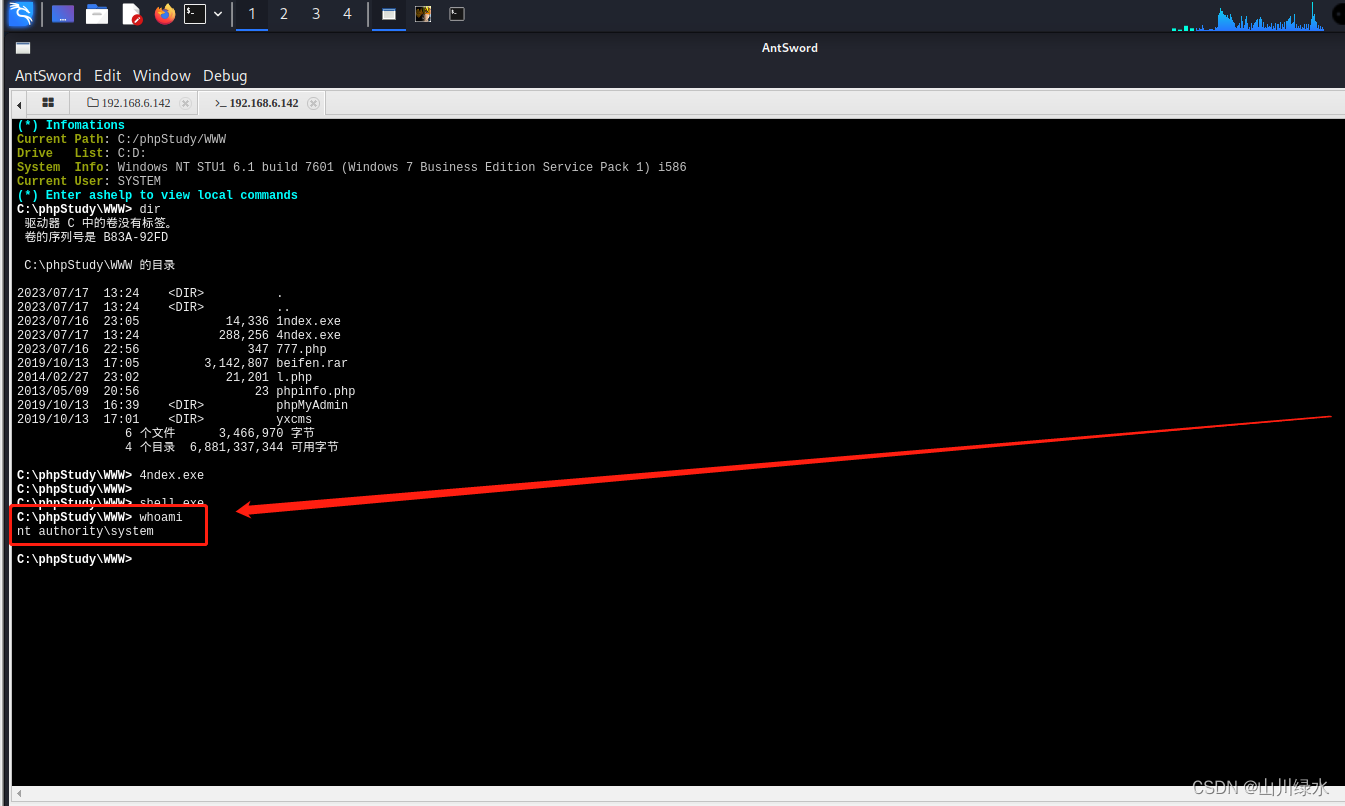This screenshot has width=1345, height=806.
Task: Switch to workspace 3
Action: tap(316, 14)
